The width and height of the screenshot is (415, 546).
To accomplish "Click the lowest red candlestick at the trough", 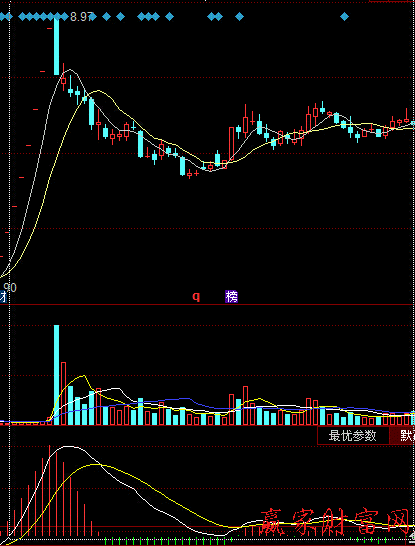I will (189, 174).
